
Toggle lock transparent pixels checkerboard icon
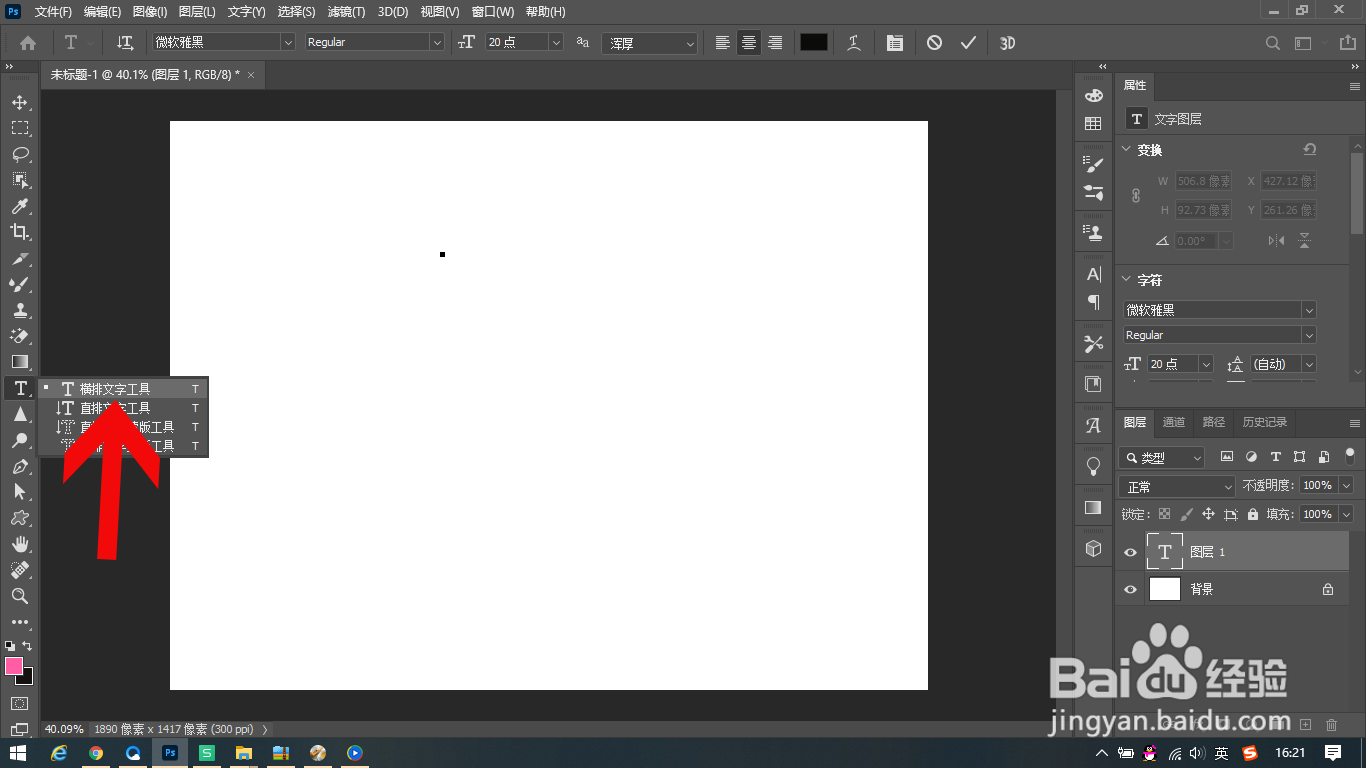pyautogui.click(x=1164, y=514)
